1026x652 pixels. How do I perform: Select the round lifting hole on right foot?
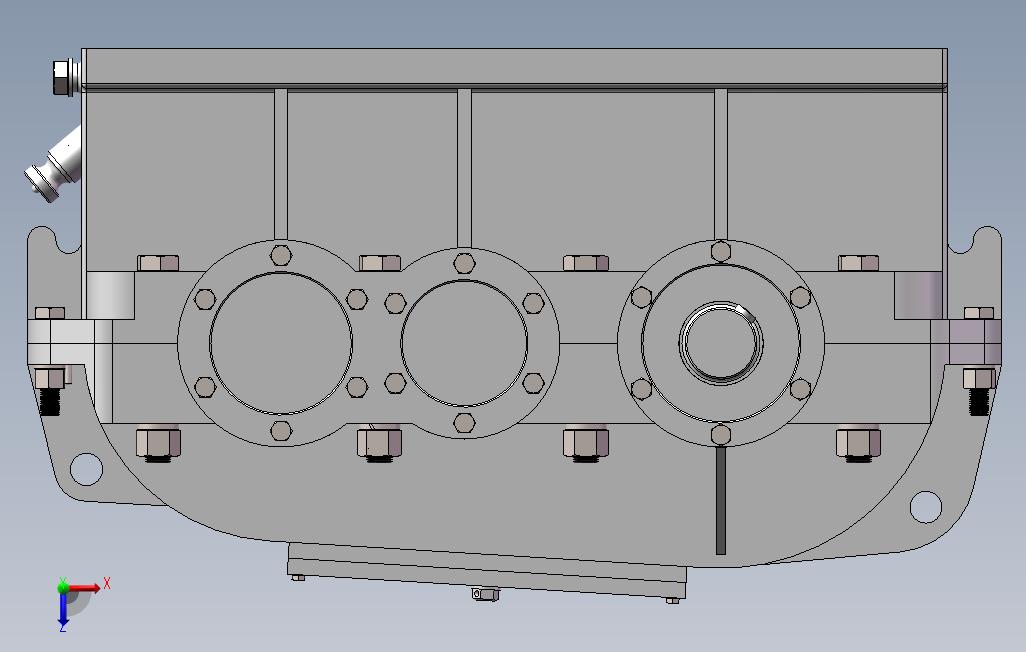point(926,506)
